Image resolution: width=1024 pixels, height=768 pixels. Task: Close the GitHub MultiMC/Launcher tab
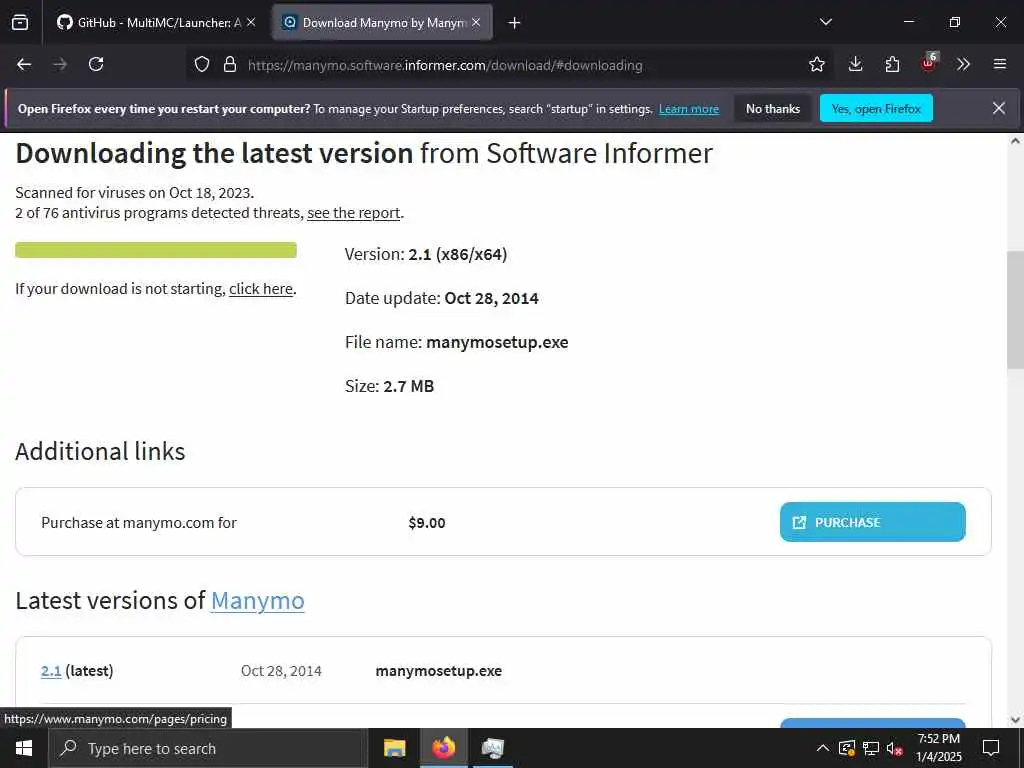pyautogui.click(x=251, y=23)
